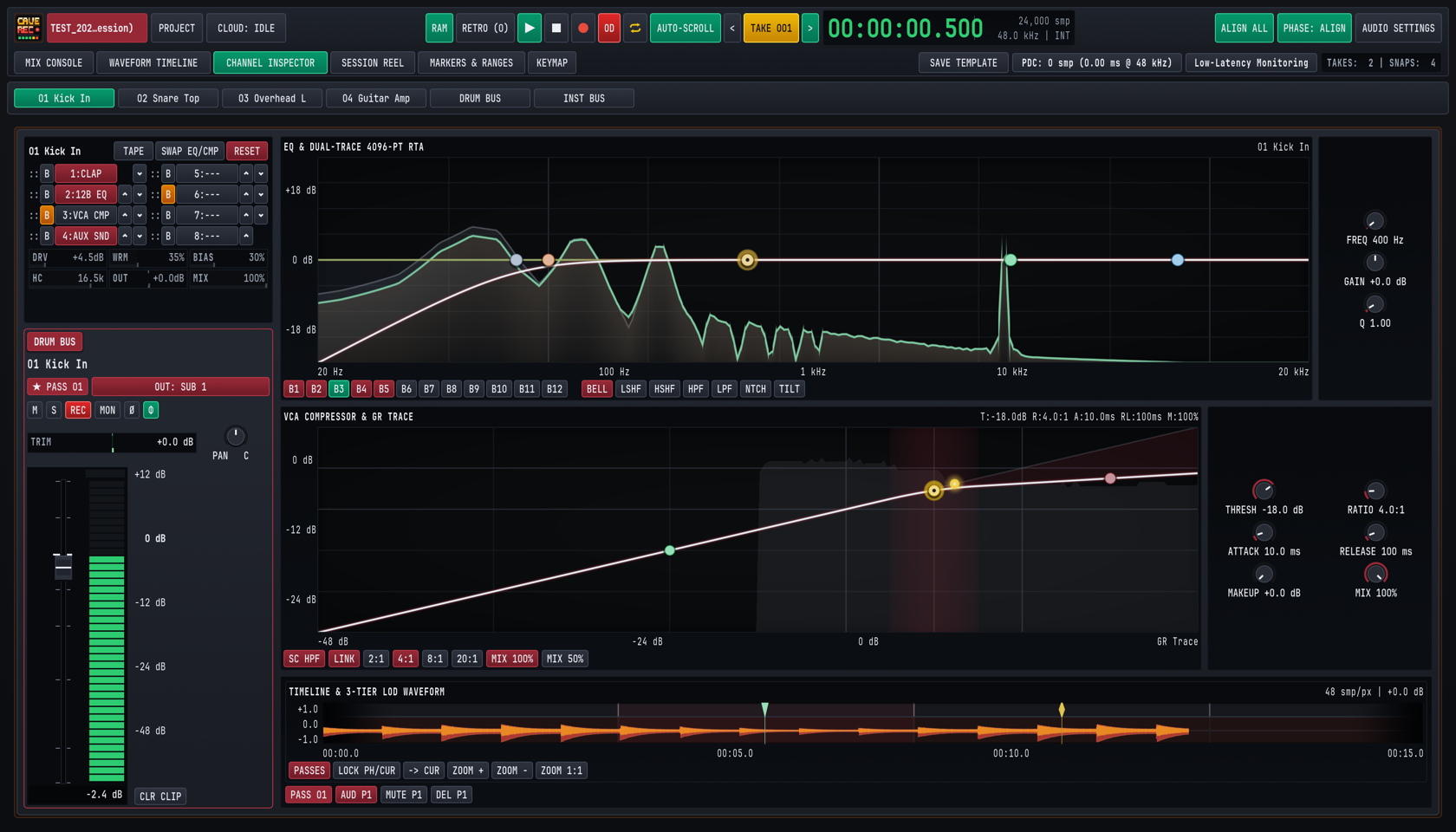Image resolution: width=1456 pixels, height=832 pixels.
Task: Click the CLR CLIP button
Action: click(x=160, y=796)
